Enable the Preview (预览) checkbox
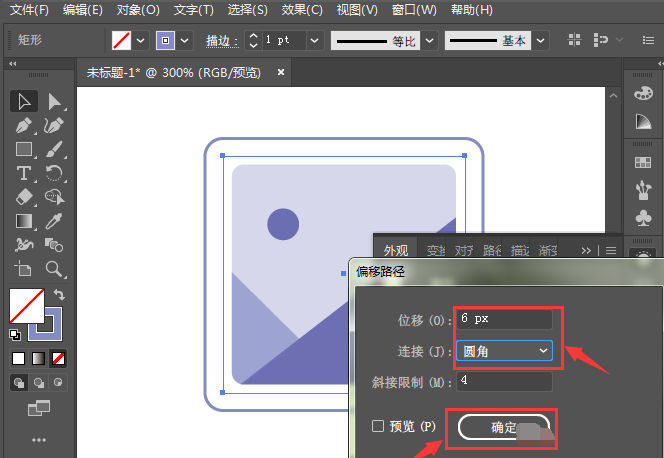This screenshot has width=664, height=458. click(378, 426)
